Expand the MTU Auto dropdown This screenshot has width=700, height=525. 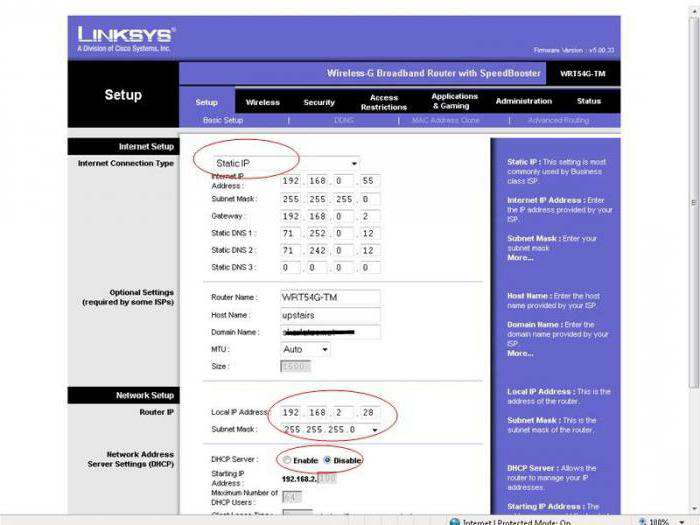[x=324, y=349]
